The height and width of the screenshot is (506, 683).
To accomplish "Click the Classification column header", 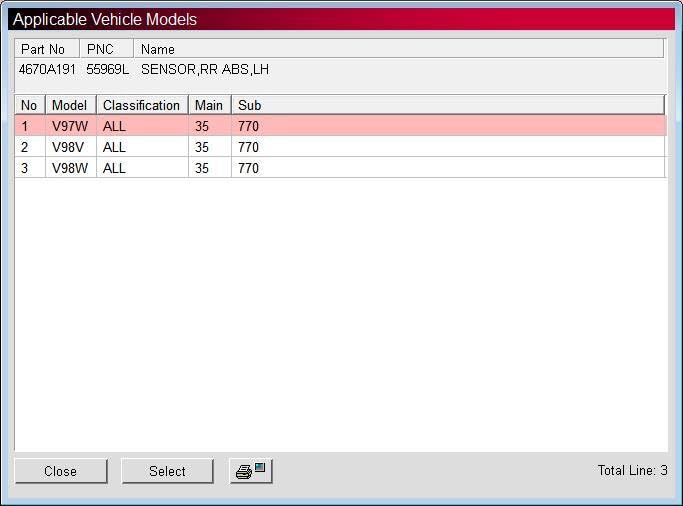I will click(x=142, y=105).
